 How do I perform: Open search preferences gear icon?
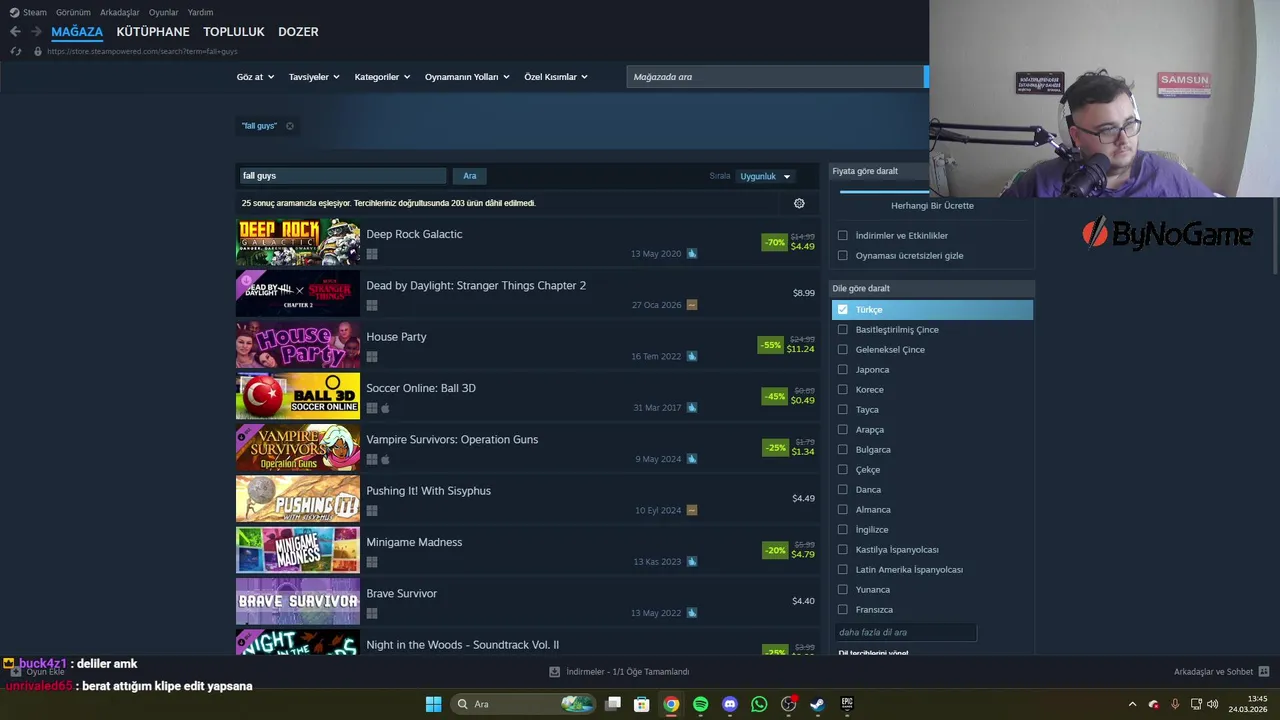pos(799,203)
